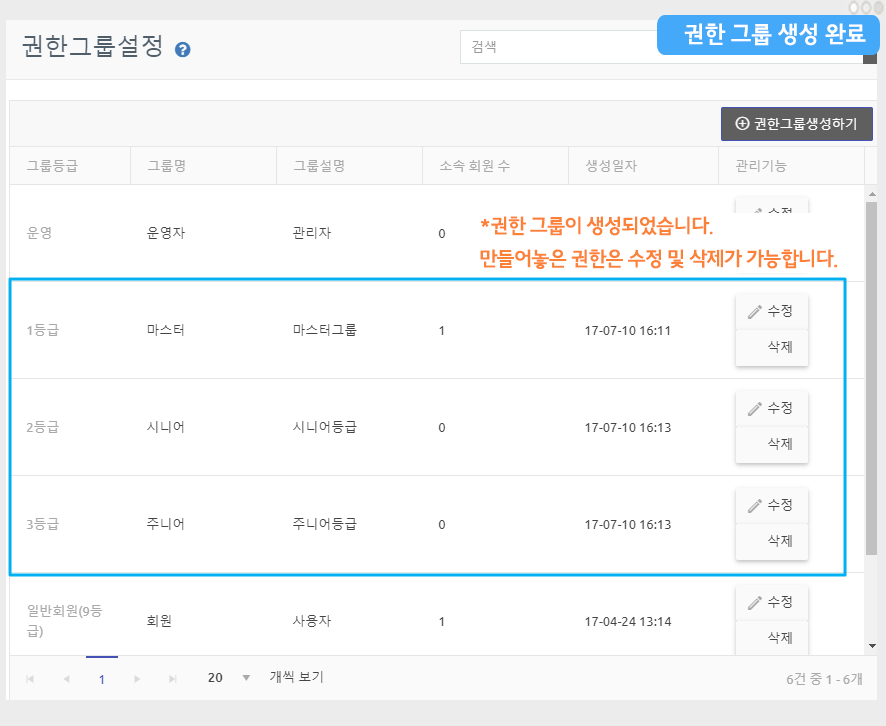Click the next page arrow
The width and height of the screenshot is (886, 726).
click(x=137, y=679)
